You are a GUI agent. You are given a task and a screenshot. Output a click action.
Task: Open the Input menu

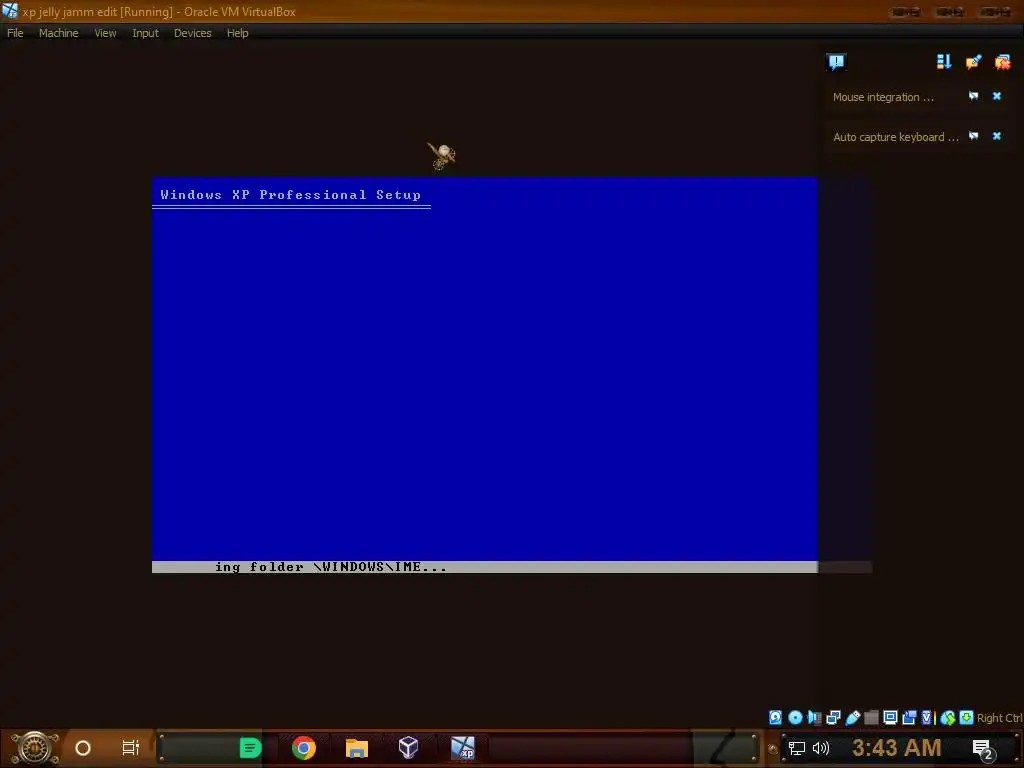click(x=145, y=33)
